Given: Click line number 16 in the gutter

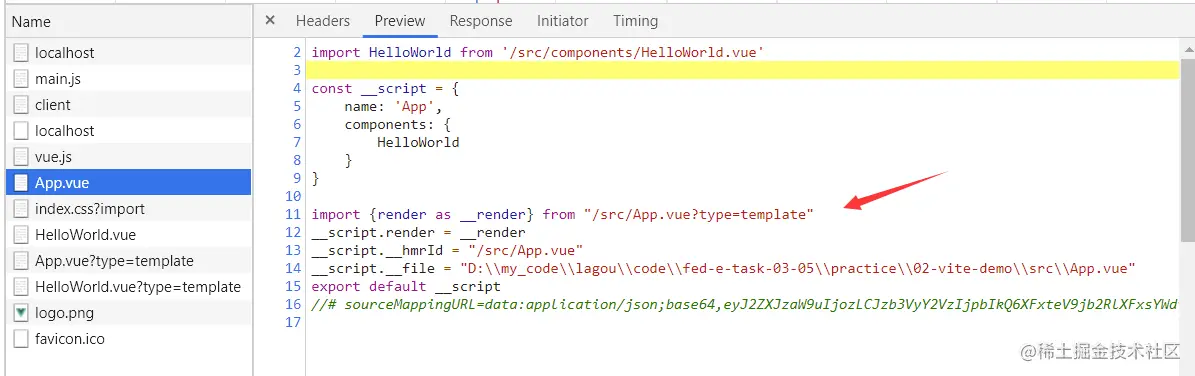Looking at the screenshot, I should [293, 304].
